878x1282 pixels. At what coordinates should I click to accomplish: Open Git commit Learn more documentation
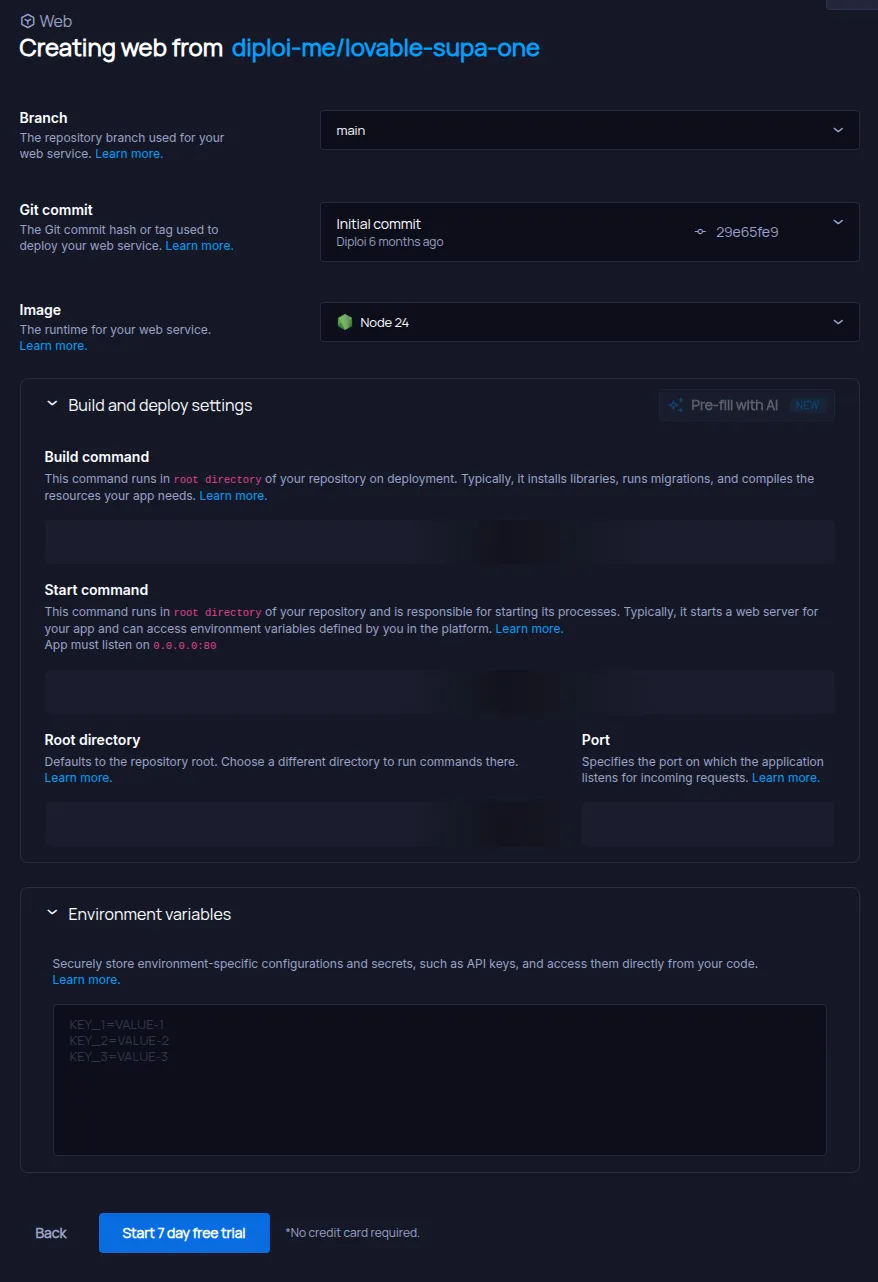pos(199,245)
